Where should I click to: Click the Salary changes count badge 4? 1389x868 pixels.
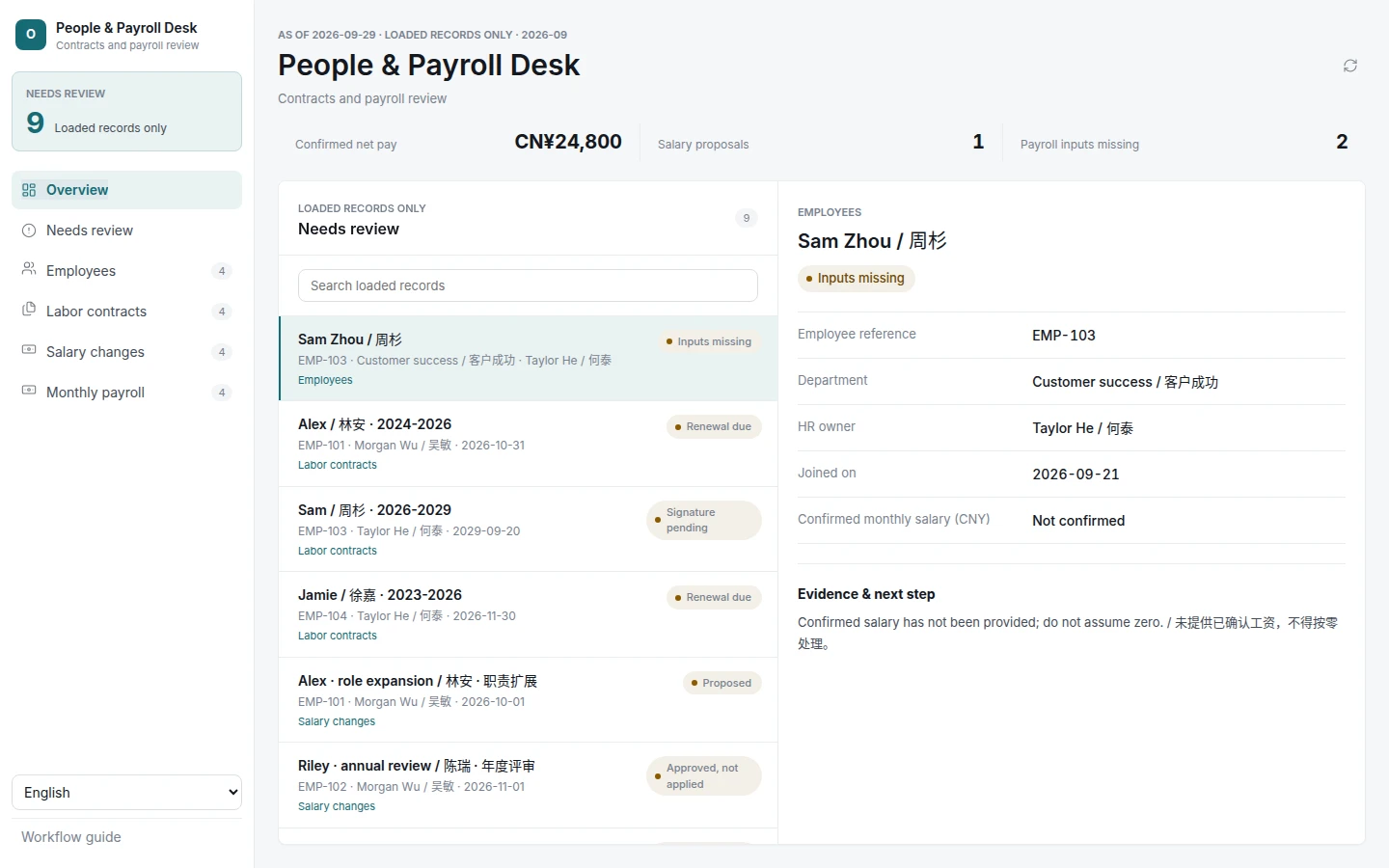coord(222,352)
